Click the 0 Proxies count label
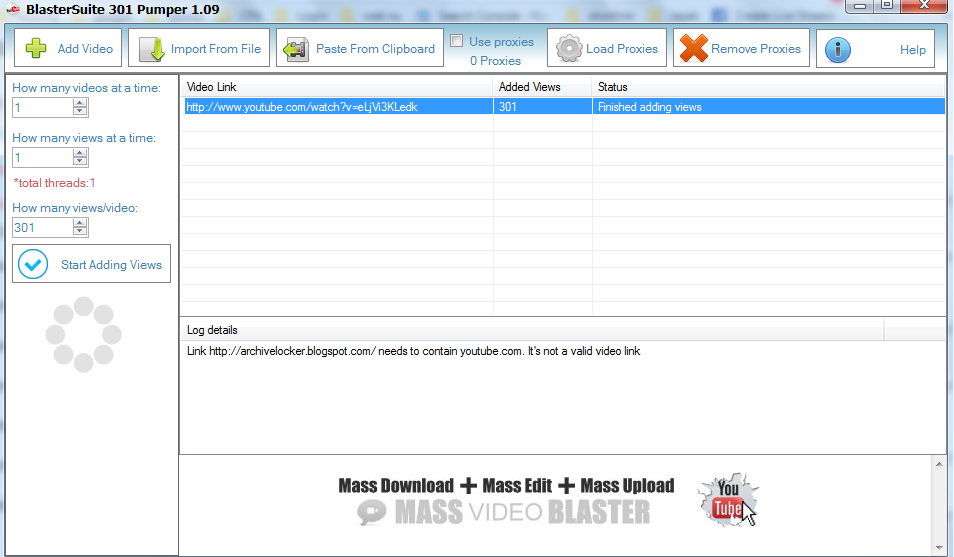 tap(495, 61)
